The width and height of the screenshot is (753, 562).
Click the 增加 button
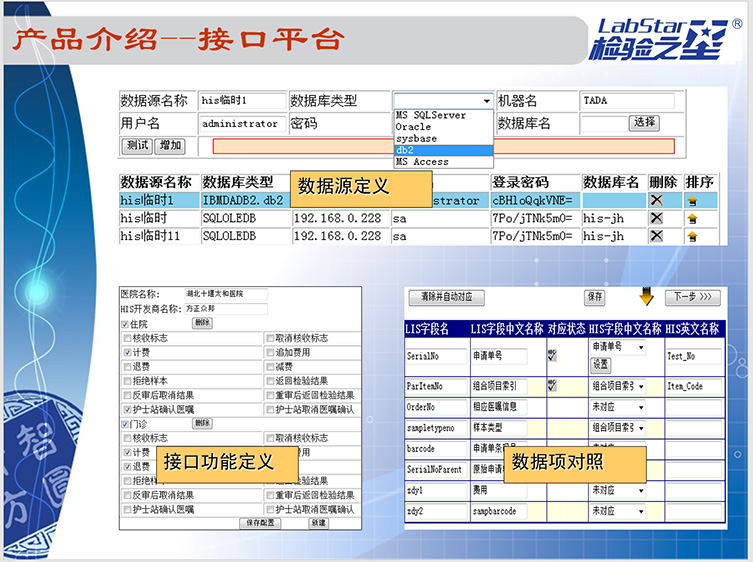click(170, 146)
